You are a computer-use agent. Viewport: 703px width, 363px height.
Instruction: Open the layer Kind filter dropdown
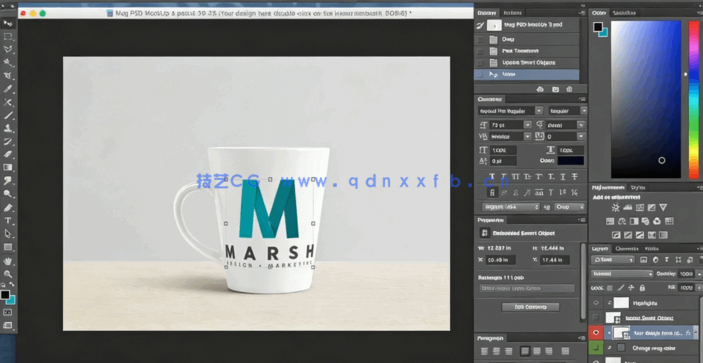tap(612, 259)
